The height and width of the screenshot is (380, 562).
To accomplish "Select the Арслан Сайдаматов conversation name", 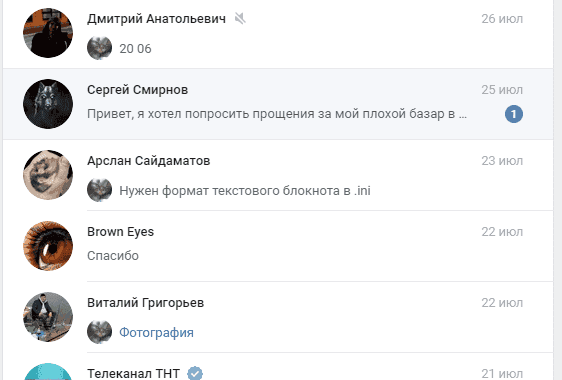I will point(148,161).
